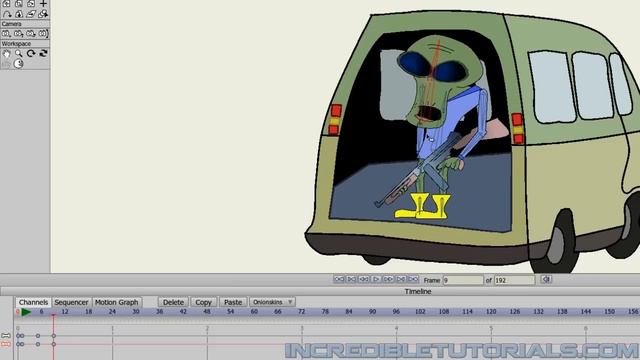Image resolution: width=640 pixels, height=360 pixels.
Task: Step forward one frame
Action: [x=388, y=279]
